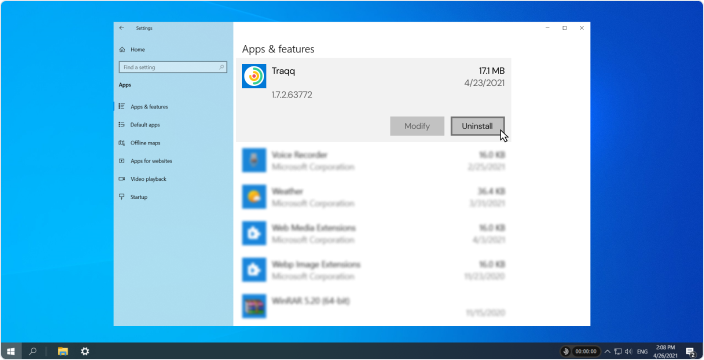
Task: Open File Explorer from the taskbar
Action: pyautogui.click(x=63, y=351)
